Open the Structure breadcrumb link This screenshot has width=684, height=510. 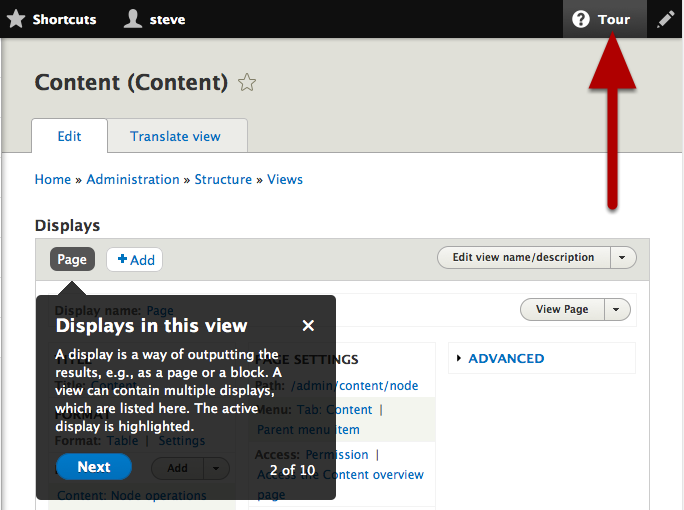223,180
